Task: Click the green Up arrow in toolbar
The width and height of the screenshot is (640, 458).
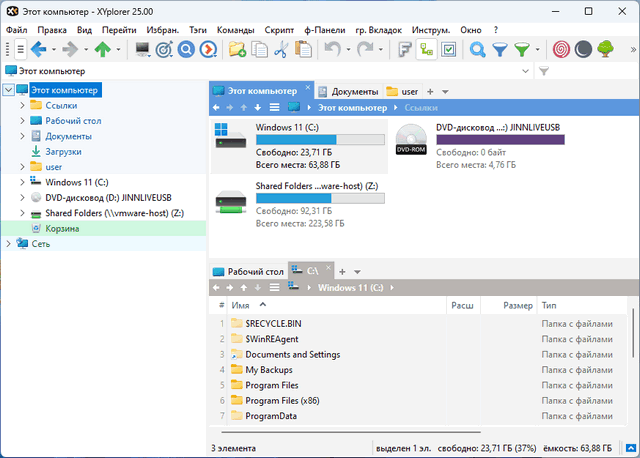Action: pos(101,49)
